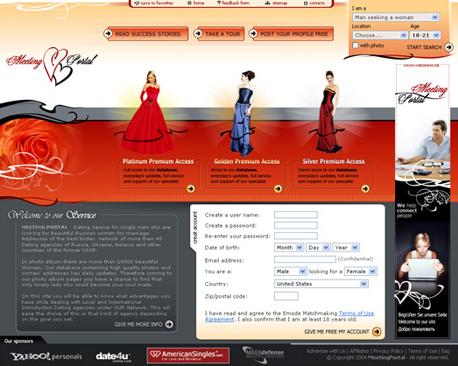
Task: Click the Meeting Portal sidebar banner ad
Action: (422, 200)
